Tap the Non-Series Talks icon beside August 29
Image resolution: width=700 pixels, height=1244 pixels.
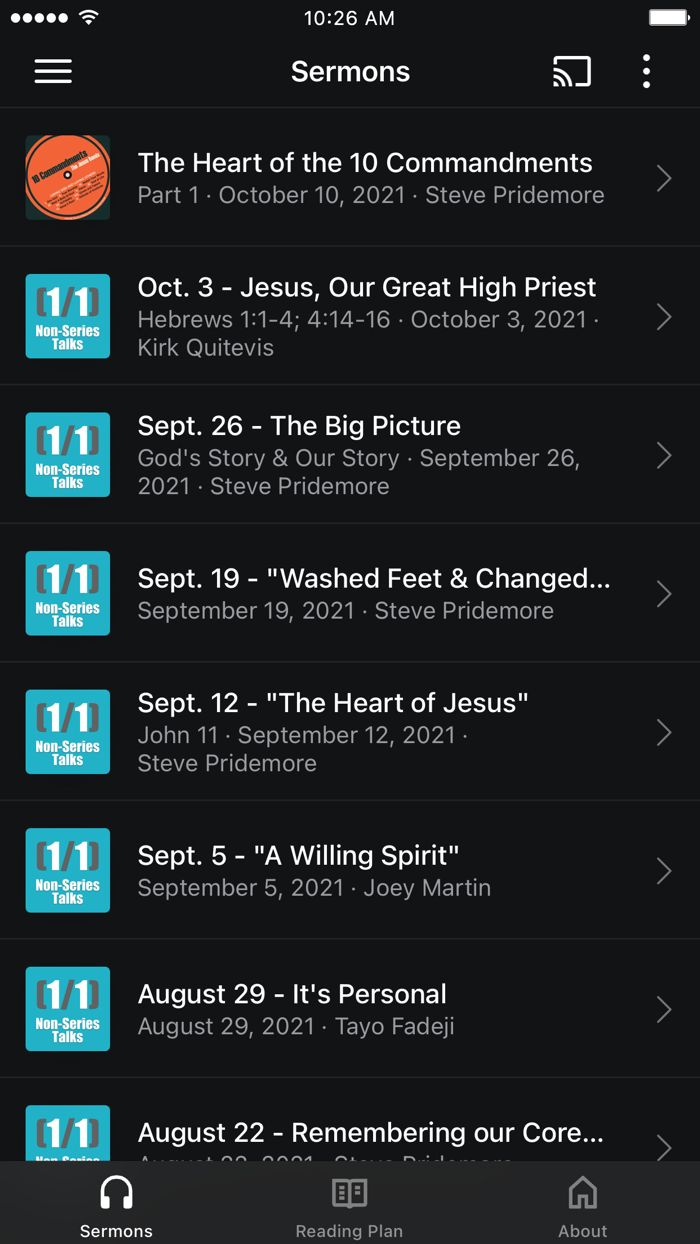tap(68, 1009)
